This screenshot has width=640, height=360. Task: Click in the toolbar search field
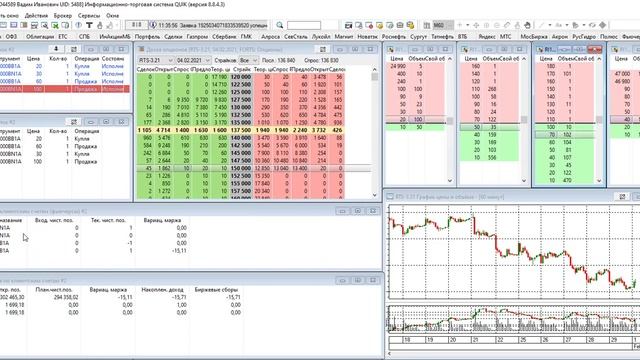(x=304, y=25)
